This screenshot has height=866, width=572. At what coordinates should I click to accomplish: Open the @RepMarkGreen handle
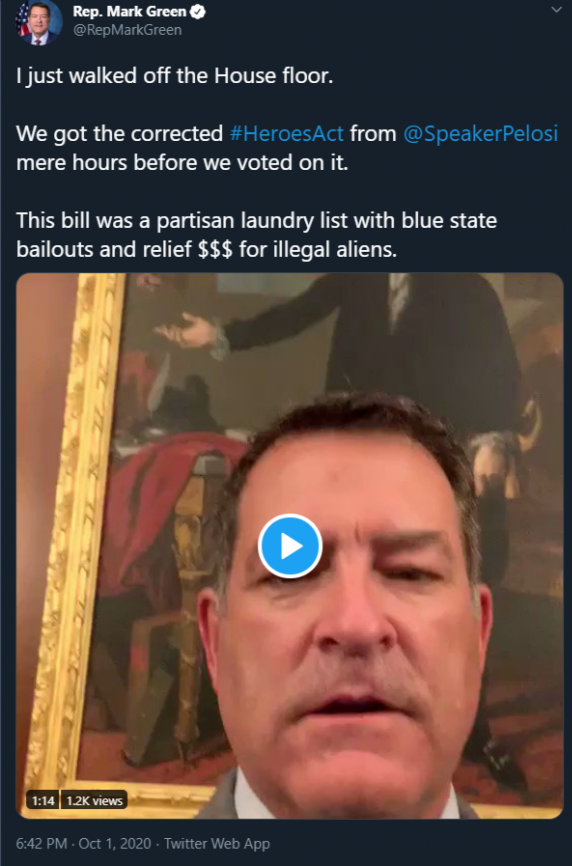(x=127, y=29)
